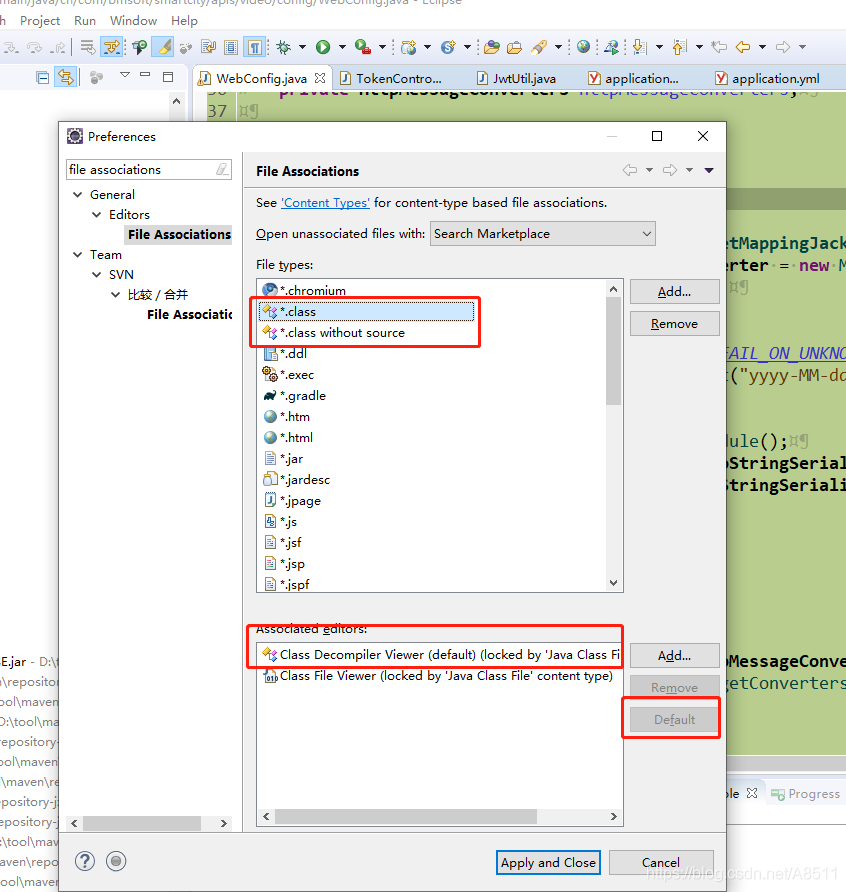
Task: Click Add... button beside Associated editors
Action: point(674,656)
